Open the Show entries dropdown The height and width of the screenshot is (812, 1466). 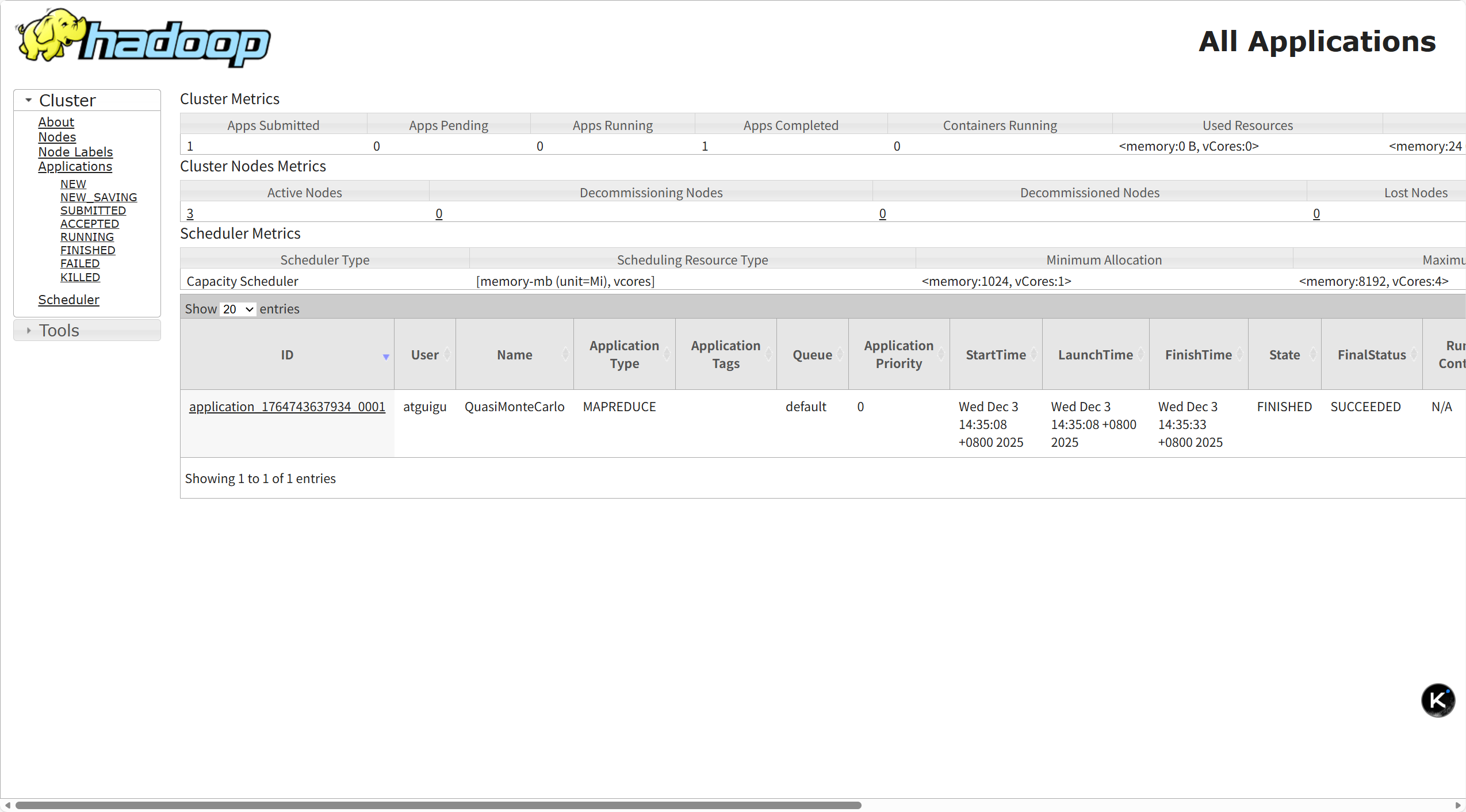pos(238,309)
